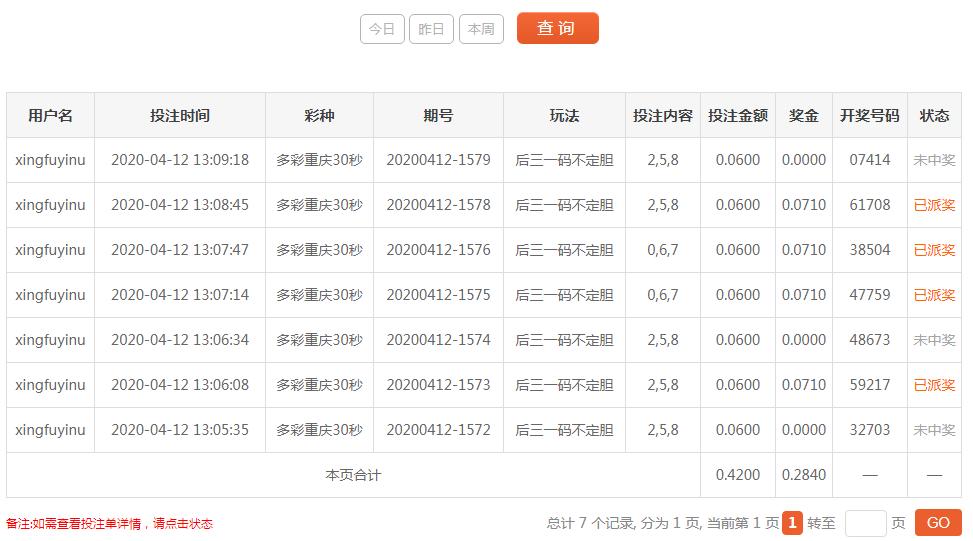Click the 投注金额 column header
Image resolution: width=973 pixels, height=541 pixels.
(x=738, y=115)
